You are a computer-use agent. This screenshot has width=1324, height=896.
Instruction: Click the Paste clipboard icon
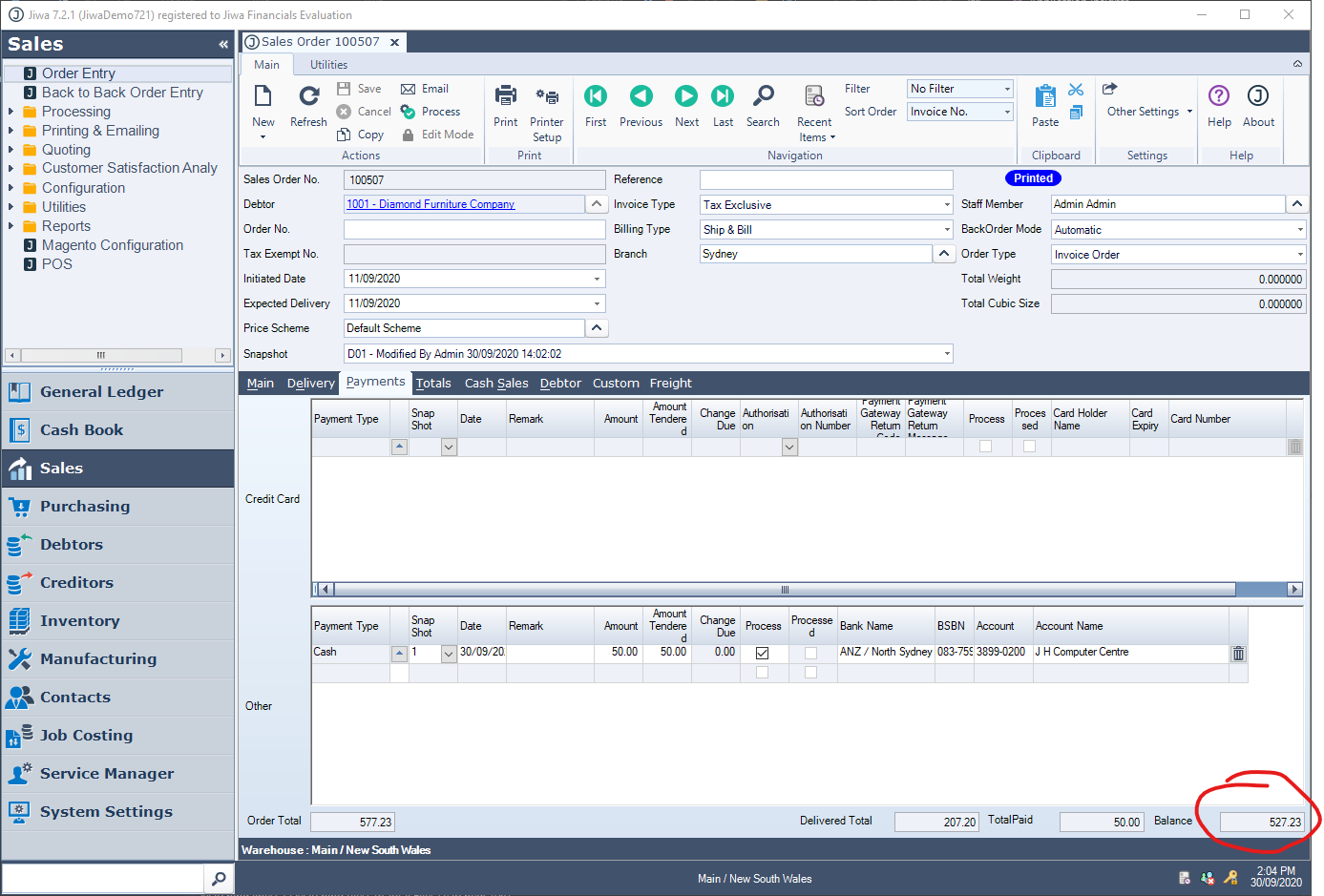coord(1045,96)
